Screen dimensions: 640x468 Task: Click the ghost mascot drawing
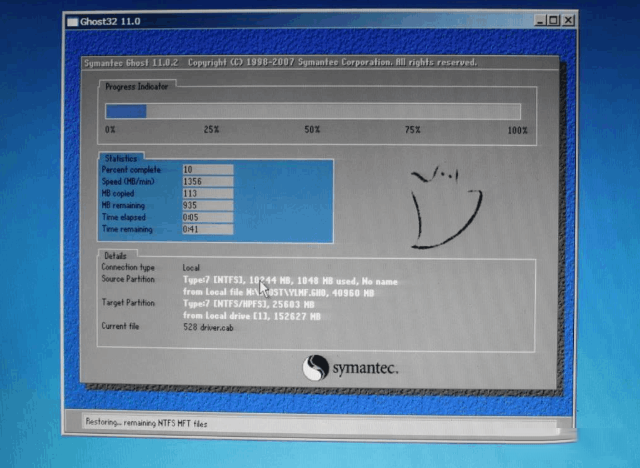pos(446,207)
